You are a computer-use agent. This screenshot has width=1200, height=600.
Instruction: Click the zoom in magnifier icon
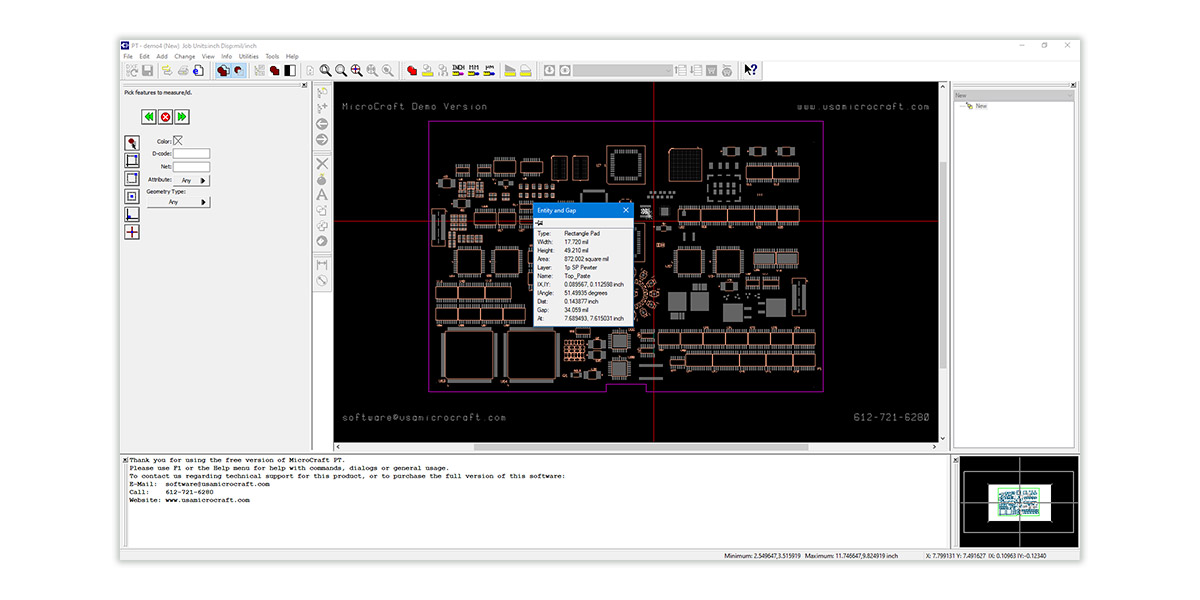325,70
